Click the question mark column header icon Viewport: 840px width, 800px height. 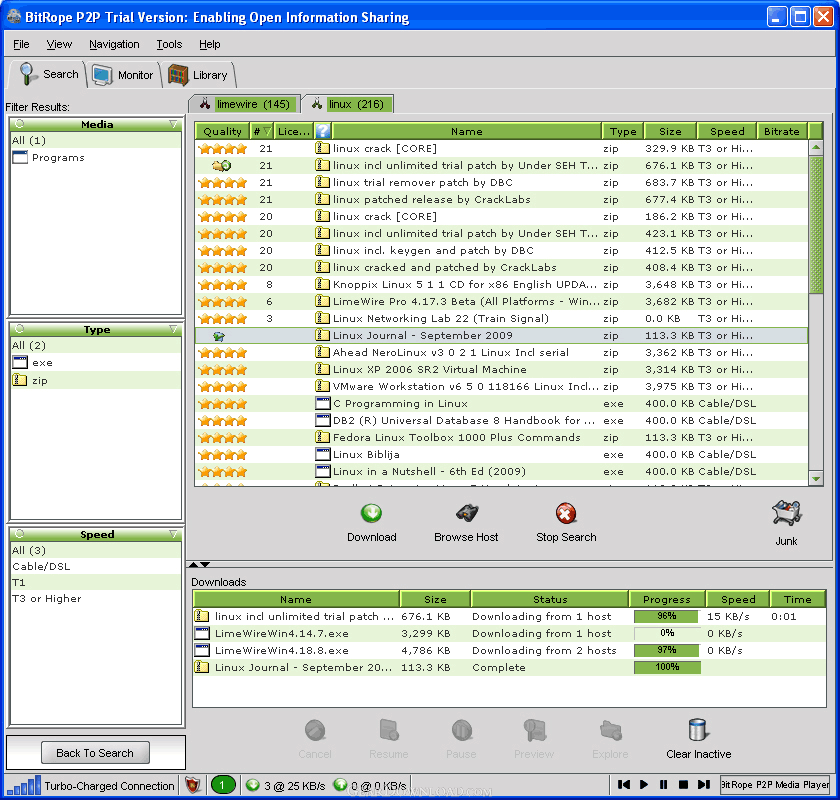(x=322, y=131)
